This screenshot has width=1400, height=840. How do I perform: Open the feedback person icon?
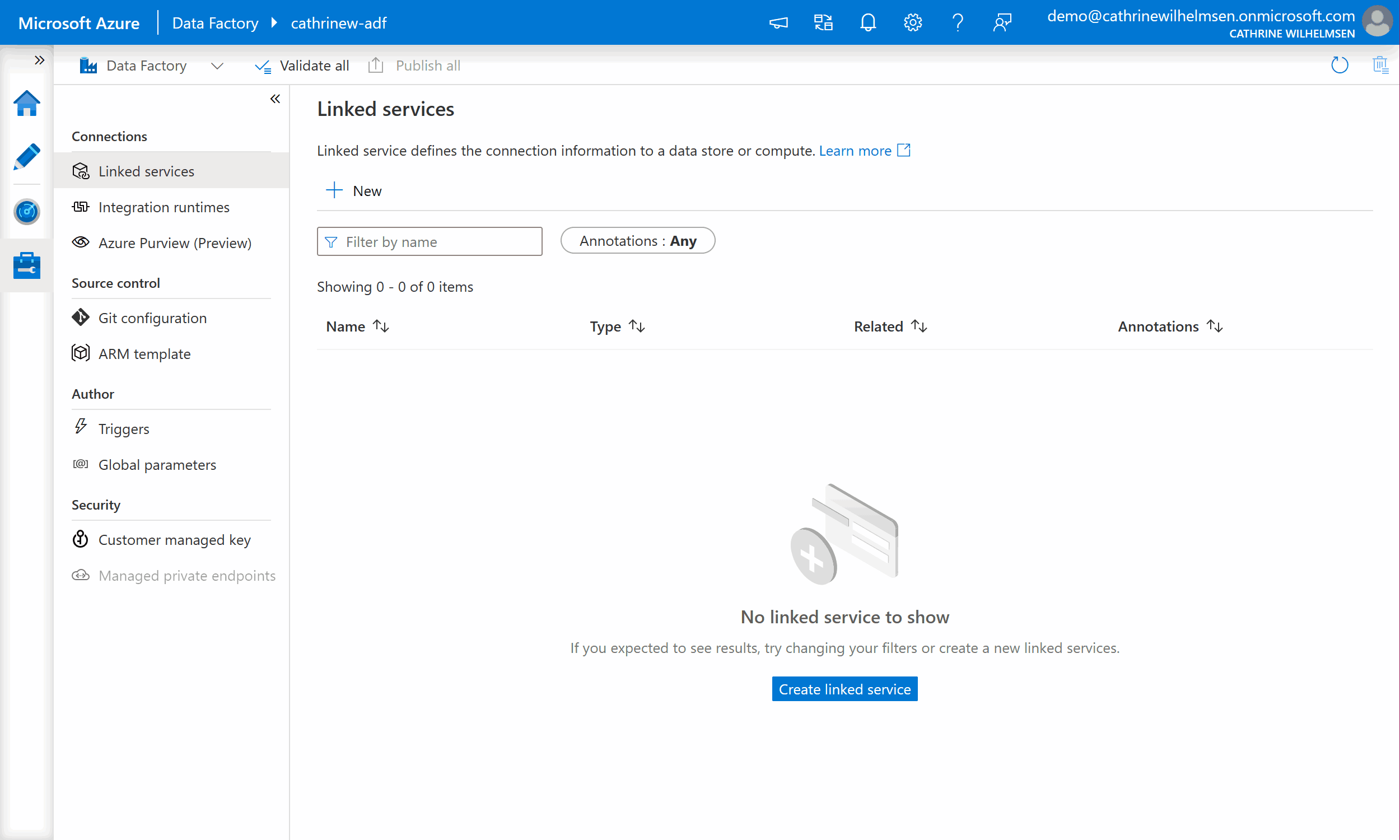(x=1002, y=22)
